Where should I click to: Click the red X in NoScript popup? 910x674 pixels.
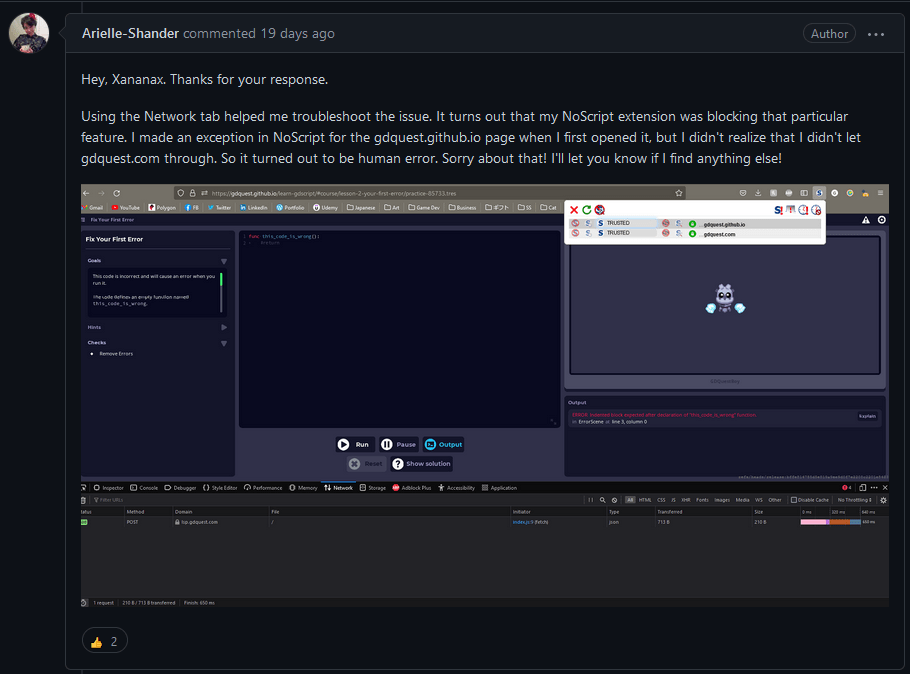[574, 210]
